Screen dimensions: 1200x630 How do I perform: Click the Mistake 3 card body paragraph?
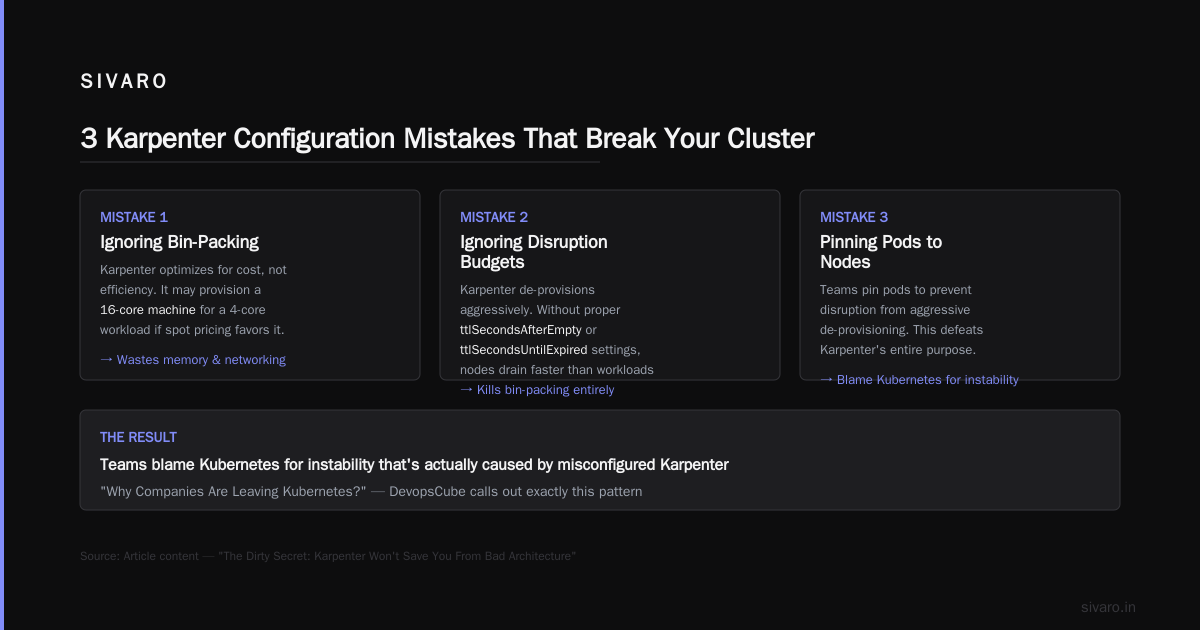click(x=902, y=320)
